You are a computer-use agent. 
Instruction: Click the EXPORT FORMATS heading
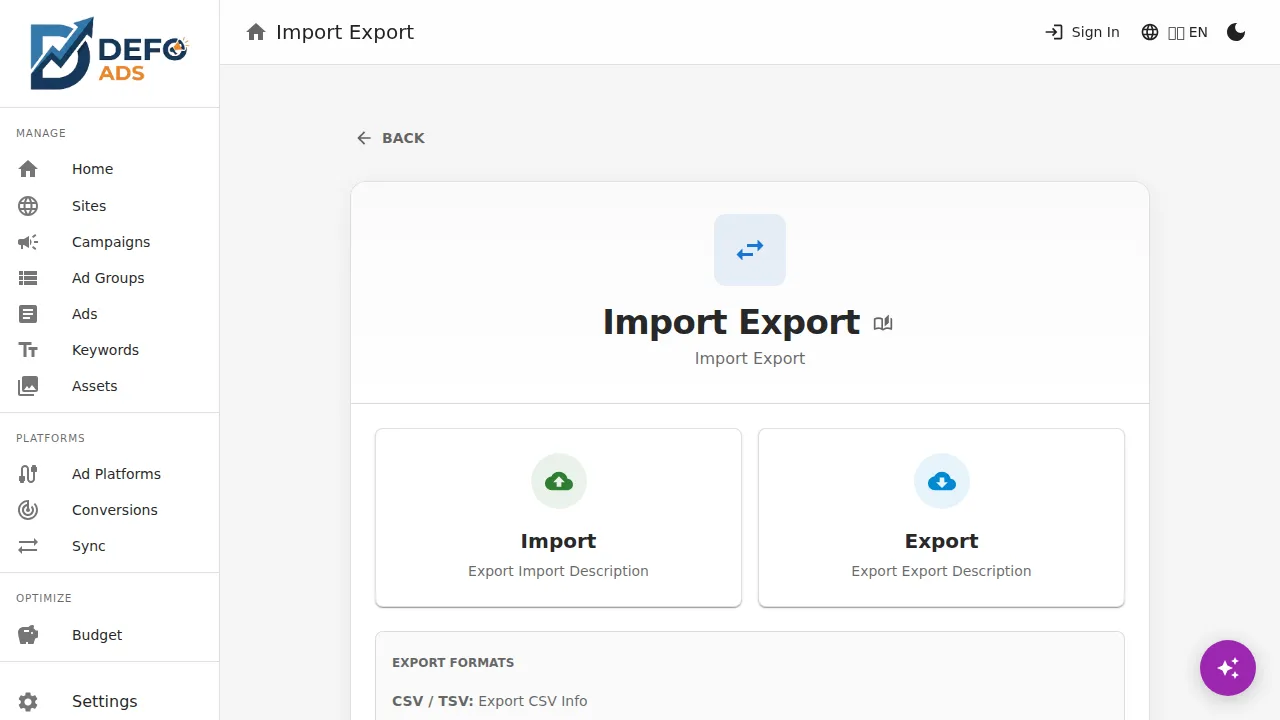coord(453,663)
